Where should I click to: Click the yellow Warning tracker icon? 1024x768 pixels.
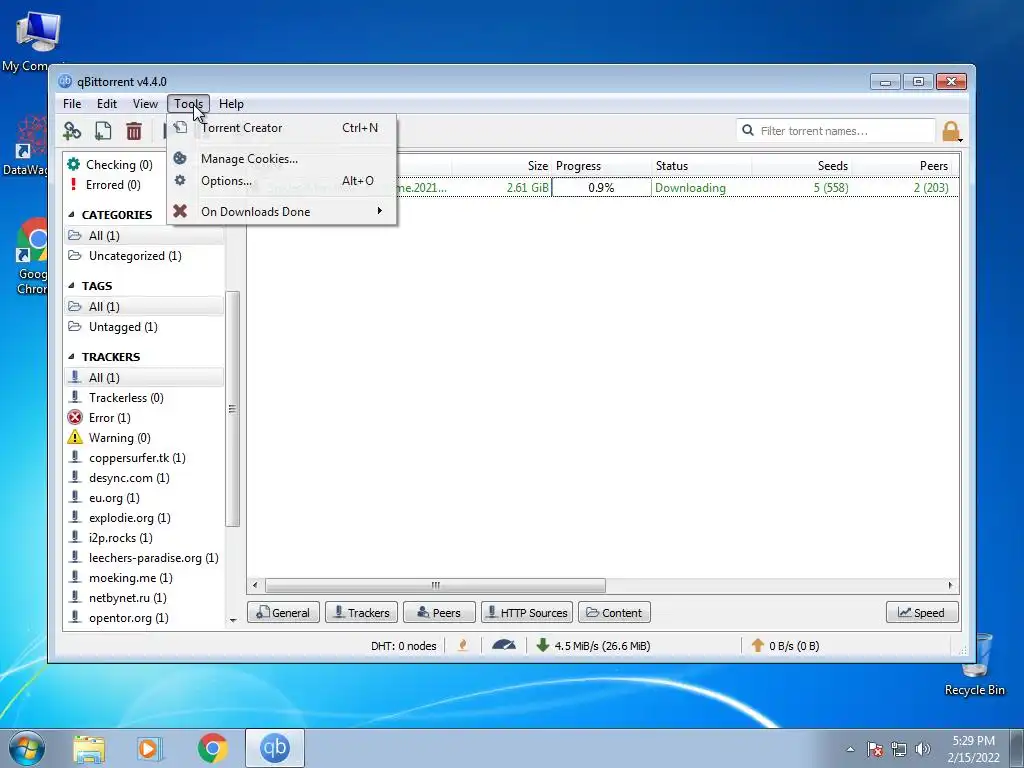(x=75, y=437)
